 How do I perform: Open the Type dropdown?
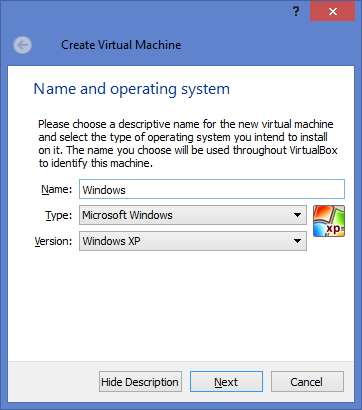pos(193,215)
